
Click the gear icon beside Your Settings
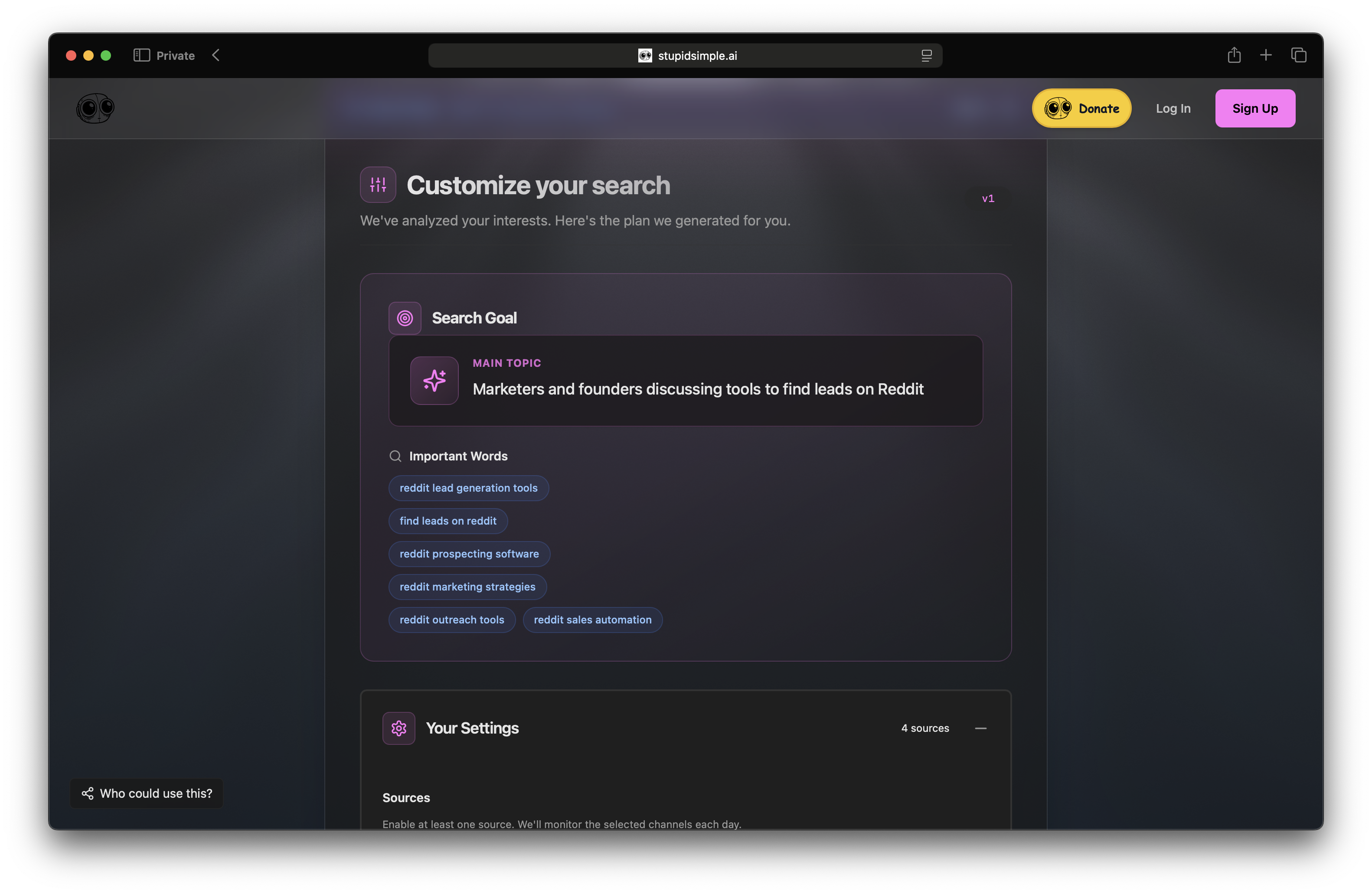[399, 728]
